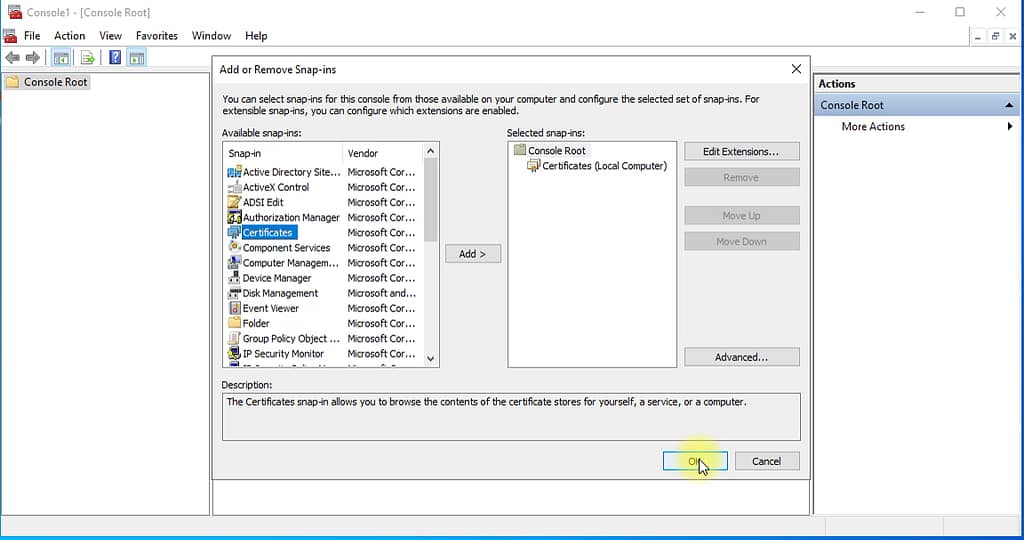Select the Active Directory Sites snap-in icon

[235, 172]
